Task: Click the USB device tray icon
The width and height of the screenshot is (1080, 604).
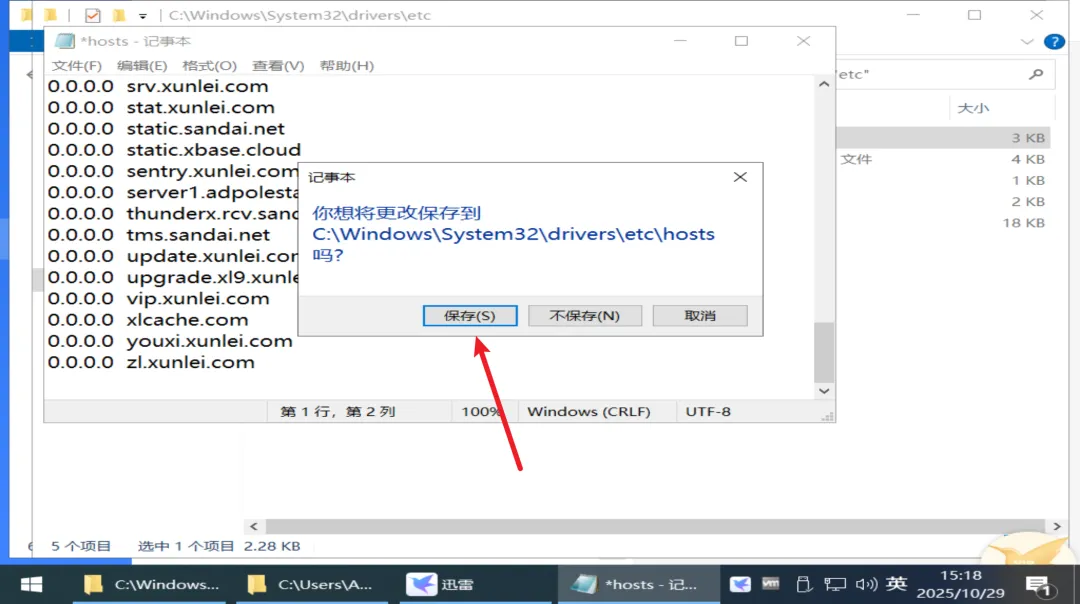Action: 803,585
